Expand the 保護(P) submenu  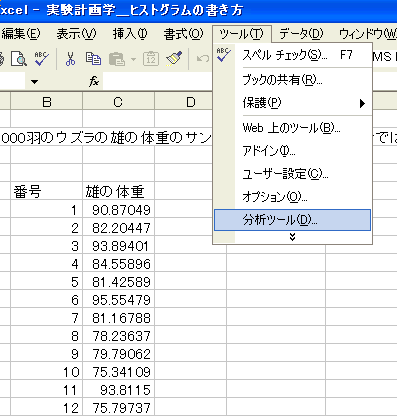(x=293, y=103)
